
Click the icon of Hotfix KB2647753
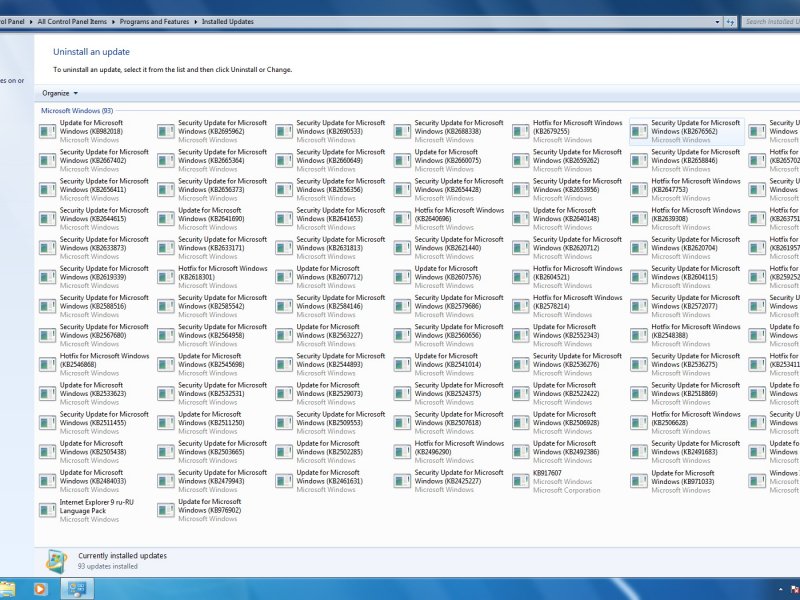639,190
